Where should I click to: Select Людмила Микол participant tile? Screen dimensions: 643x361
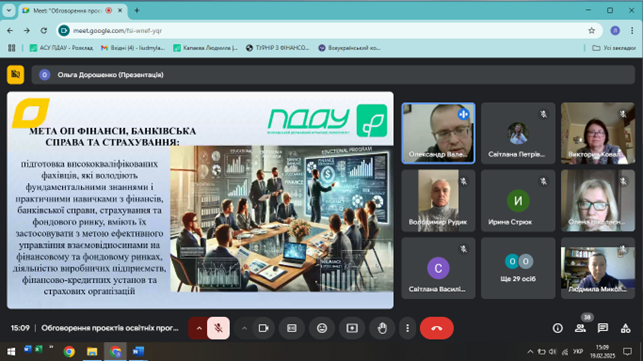point(598,268)
